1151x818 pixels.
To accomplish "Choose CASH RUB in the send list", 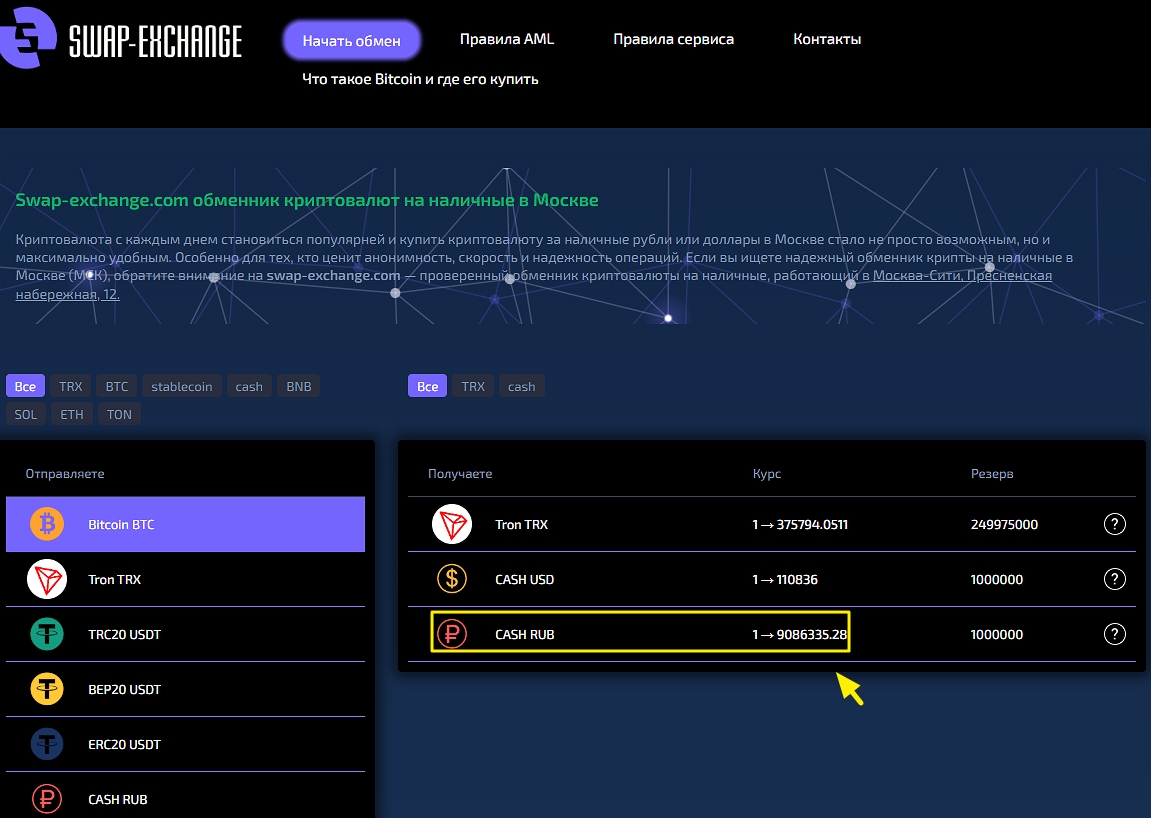I will (x=185, y=796).
